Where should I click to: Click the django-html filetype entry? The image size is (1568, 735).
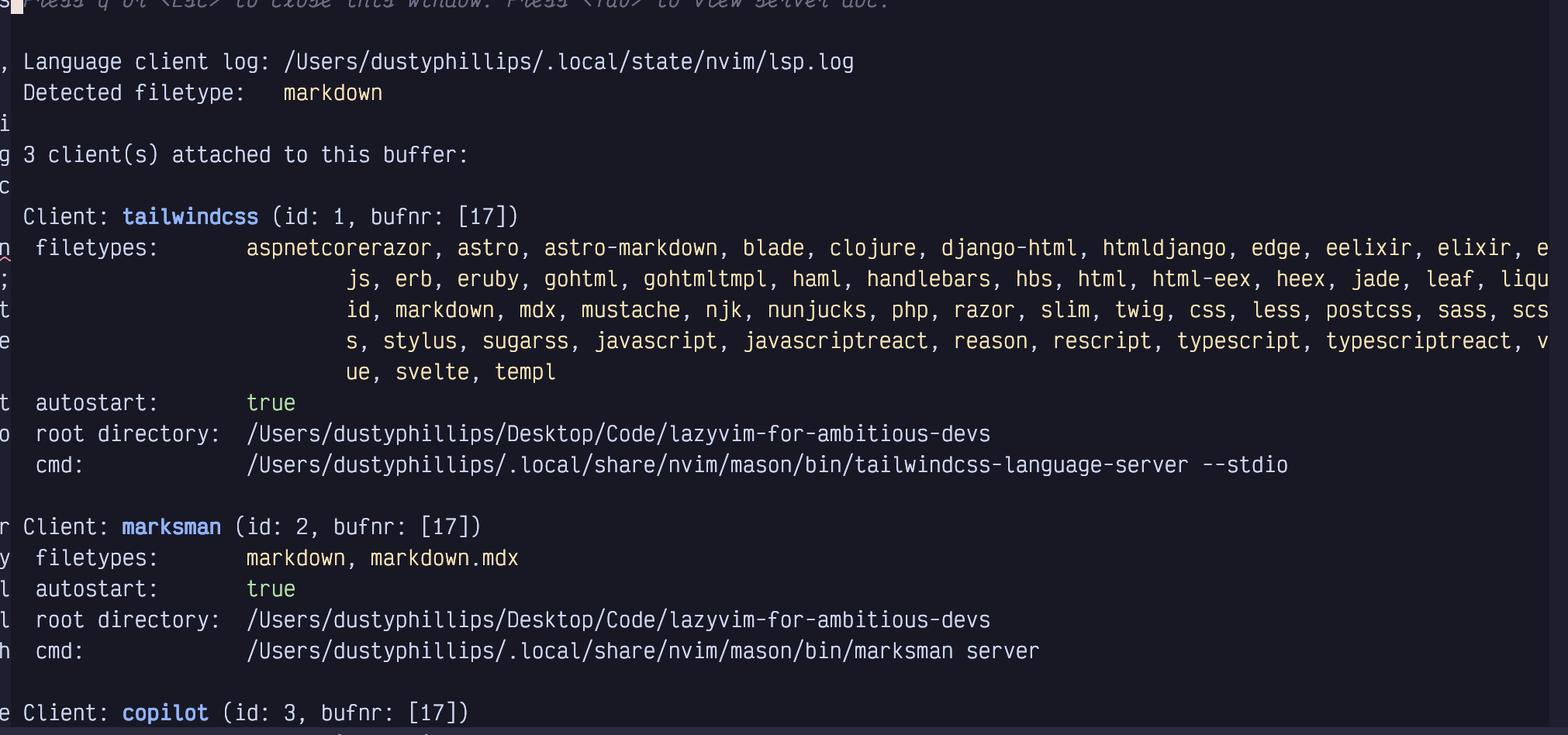[1009, 248]
